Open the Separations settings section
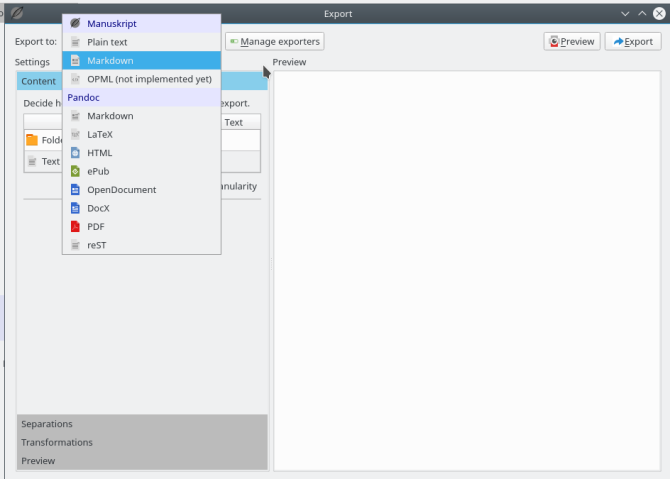 click(x=142, y=424)
